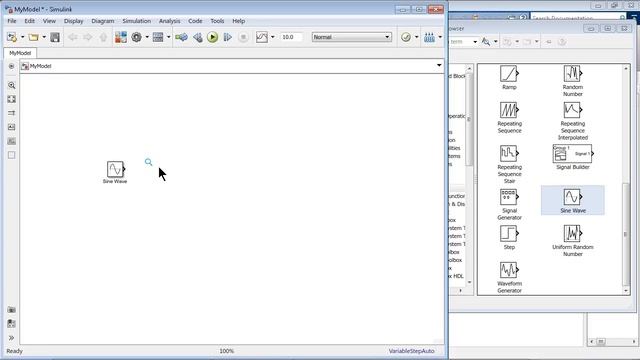
Task: Run the simulation with green play button
Action: pos(212,37)
